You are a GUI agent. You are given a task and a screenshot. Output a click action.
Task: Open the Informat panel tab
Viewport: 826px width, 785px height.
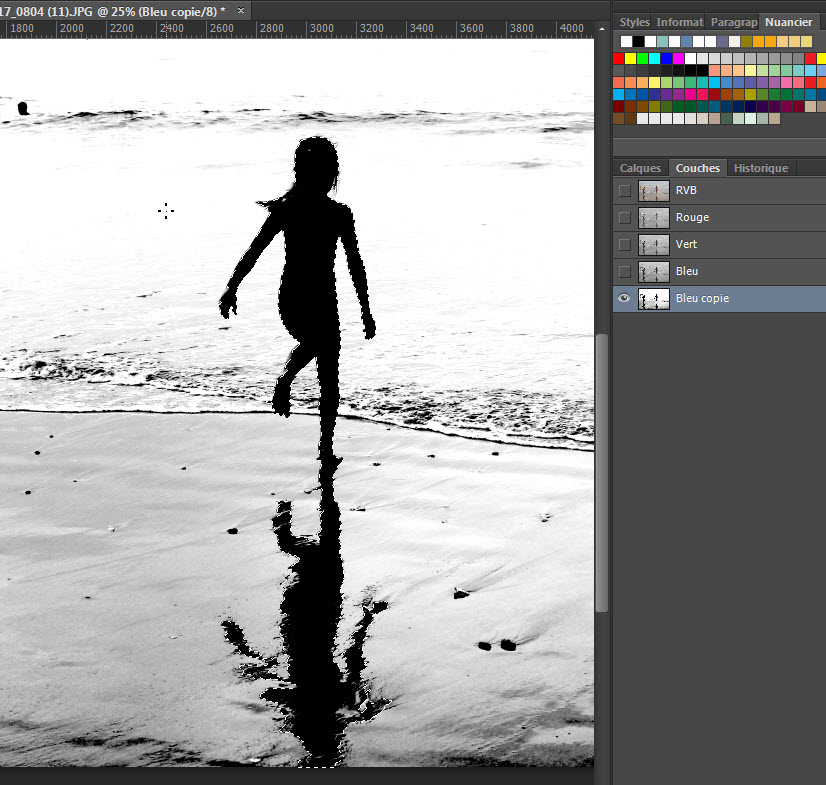pyautogui.click(x=679, y=22)
